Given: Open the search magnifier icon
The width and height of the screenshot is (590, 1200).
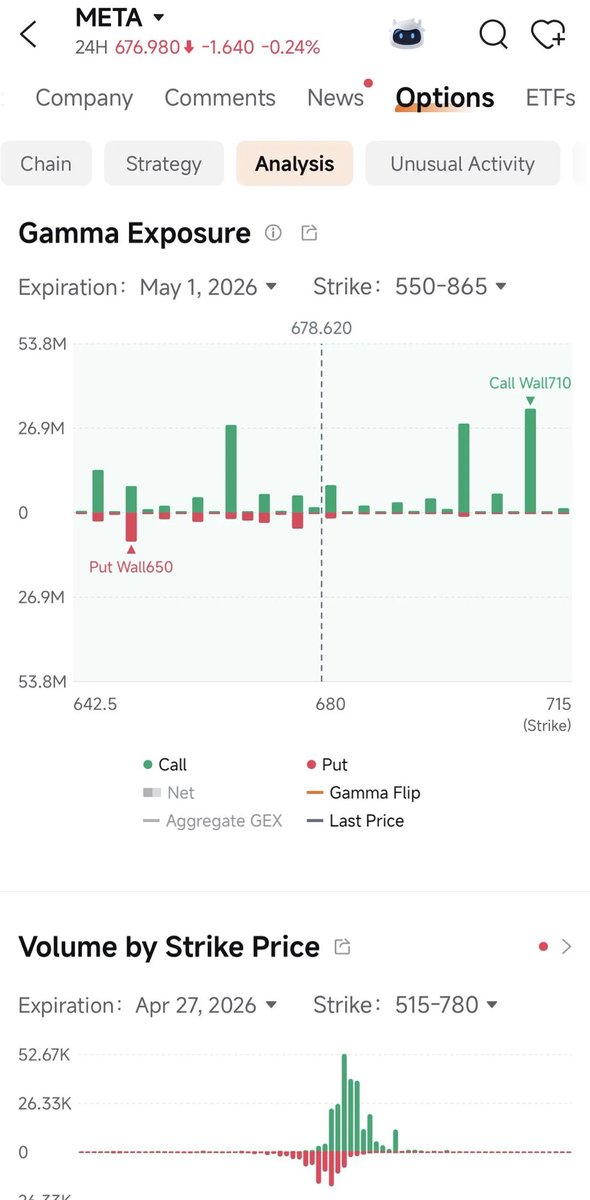Looking at the screenshot, I should (x=493, y=35).
